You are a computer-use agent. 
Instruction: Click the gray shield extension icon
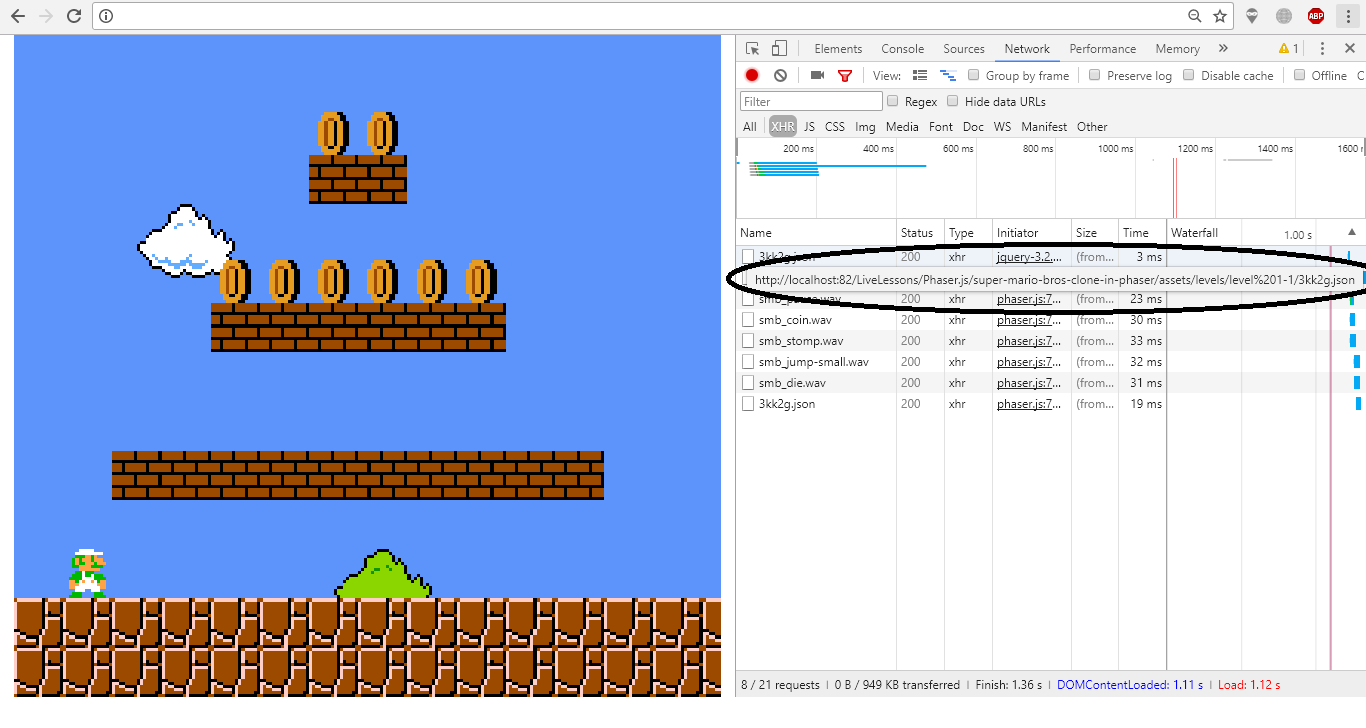(x=1252, y=16)
